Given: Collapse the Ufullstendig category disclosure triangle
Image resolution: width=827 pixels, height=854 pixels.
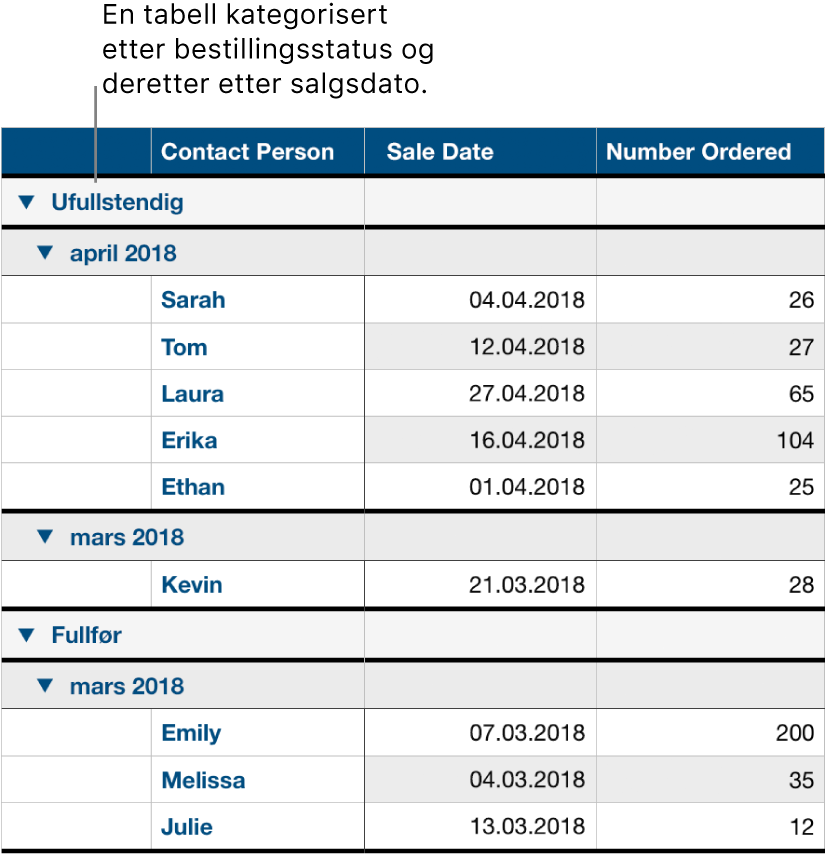Looking at the screenshot, I should coord(27,202).
